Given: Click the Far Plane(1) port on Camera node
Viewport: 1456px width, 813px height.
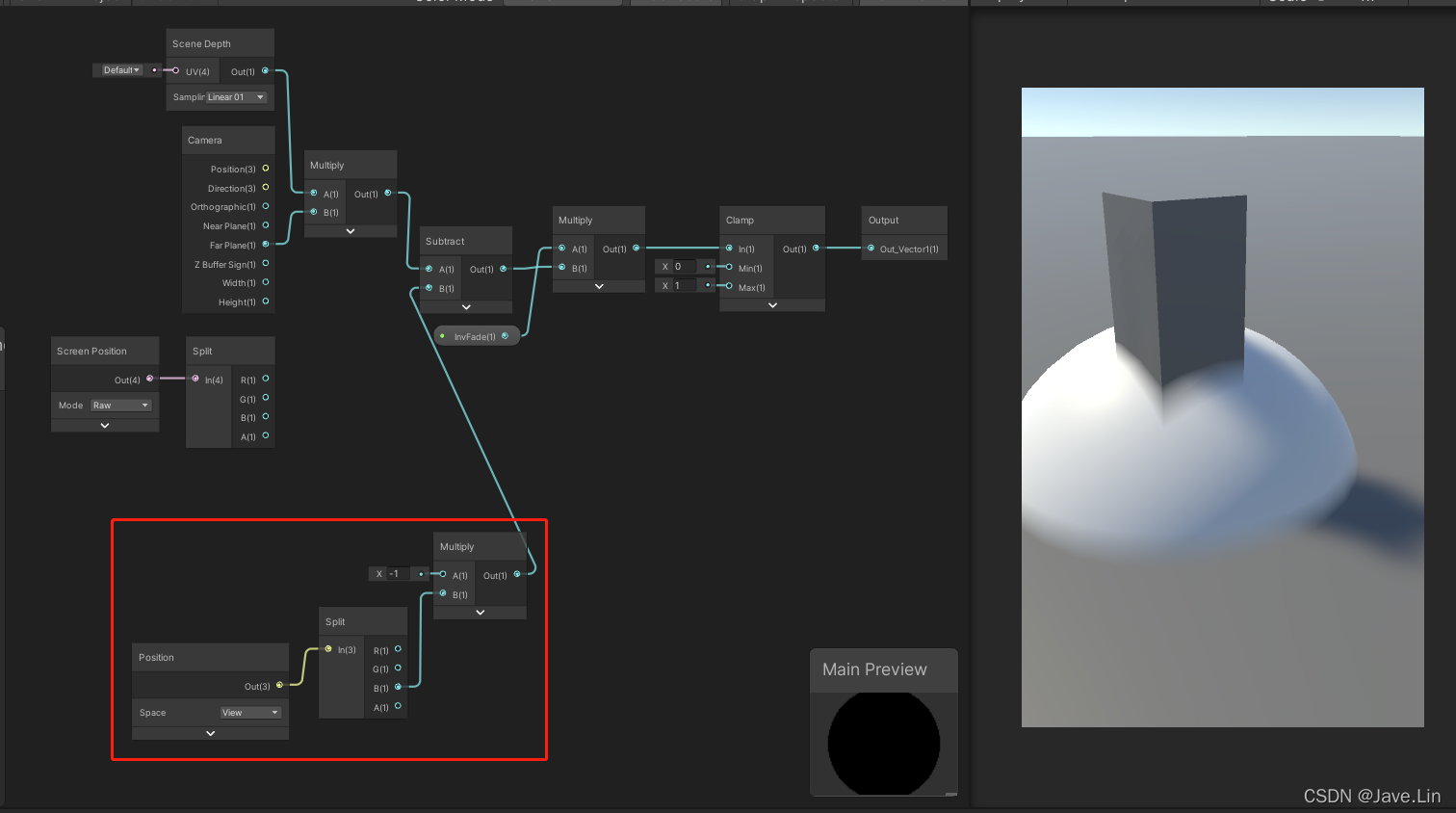Looking at the screenshot, I should point(265,245).
